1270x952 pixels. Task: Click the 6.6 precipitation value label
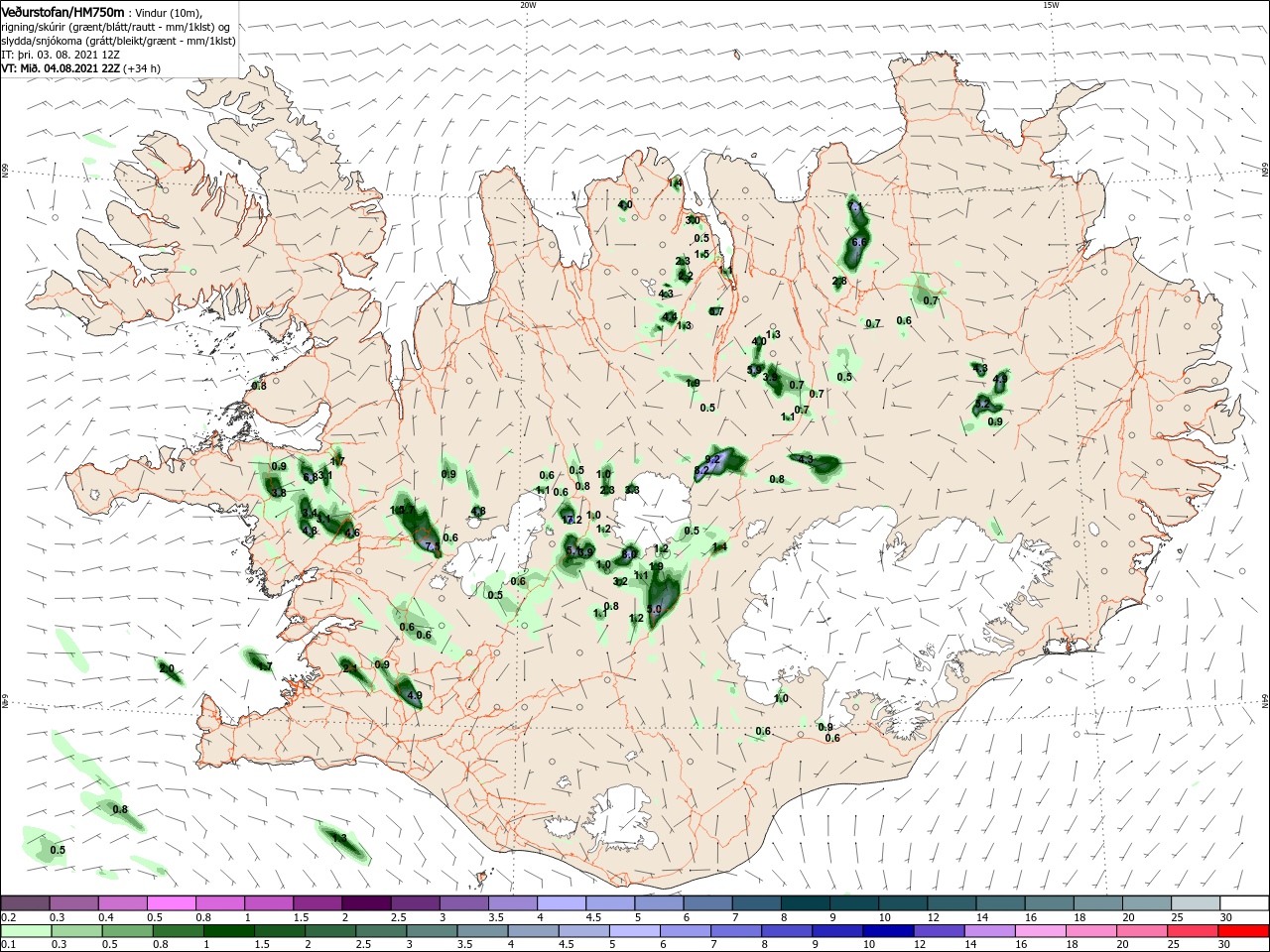point(860,242)
